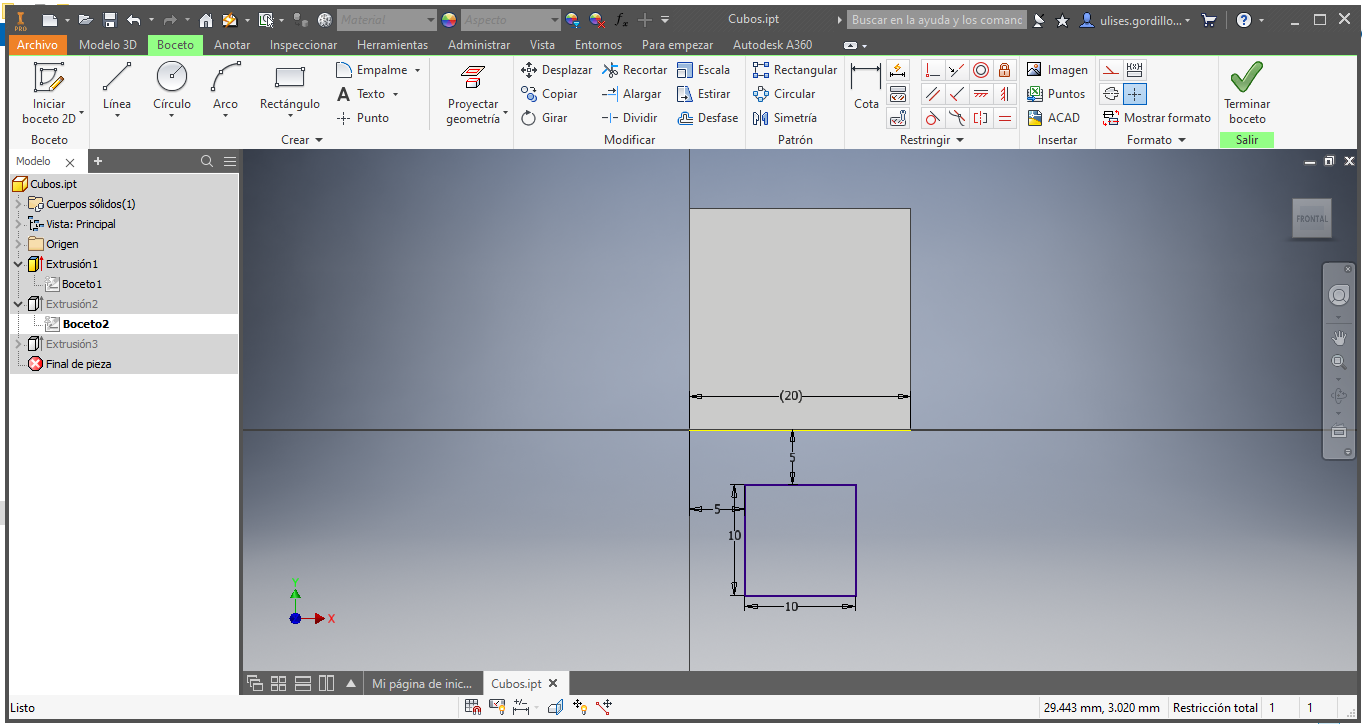
Task: Apply the concentric constraint icon
Action: (981, 70)
